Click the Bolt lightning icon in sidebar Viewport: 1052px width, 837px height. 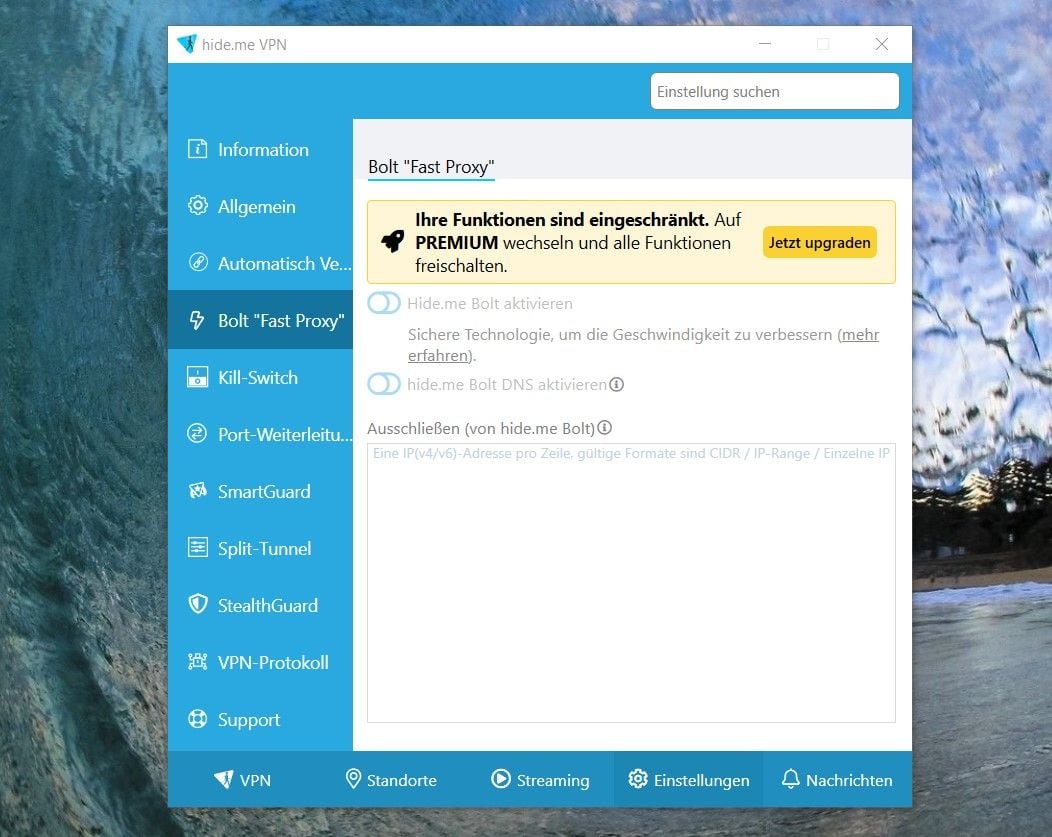pyautogui.click(x=197, y=320)
